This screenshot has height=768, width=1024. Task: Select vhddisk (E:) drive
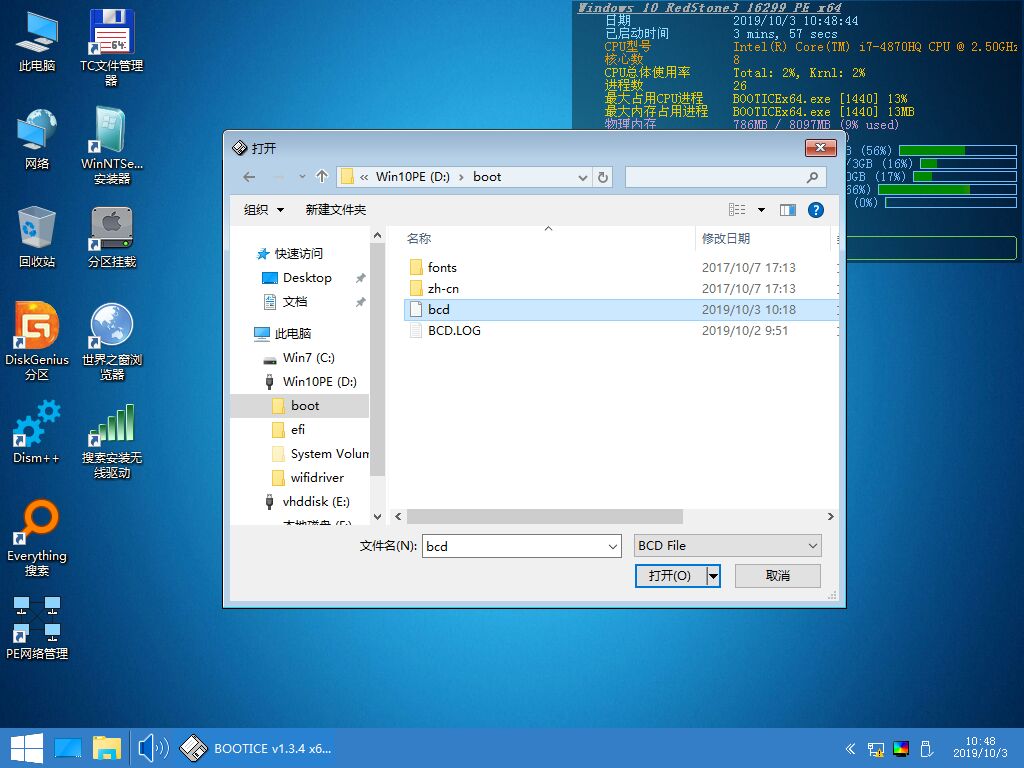[315, 502]
